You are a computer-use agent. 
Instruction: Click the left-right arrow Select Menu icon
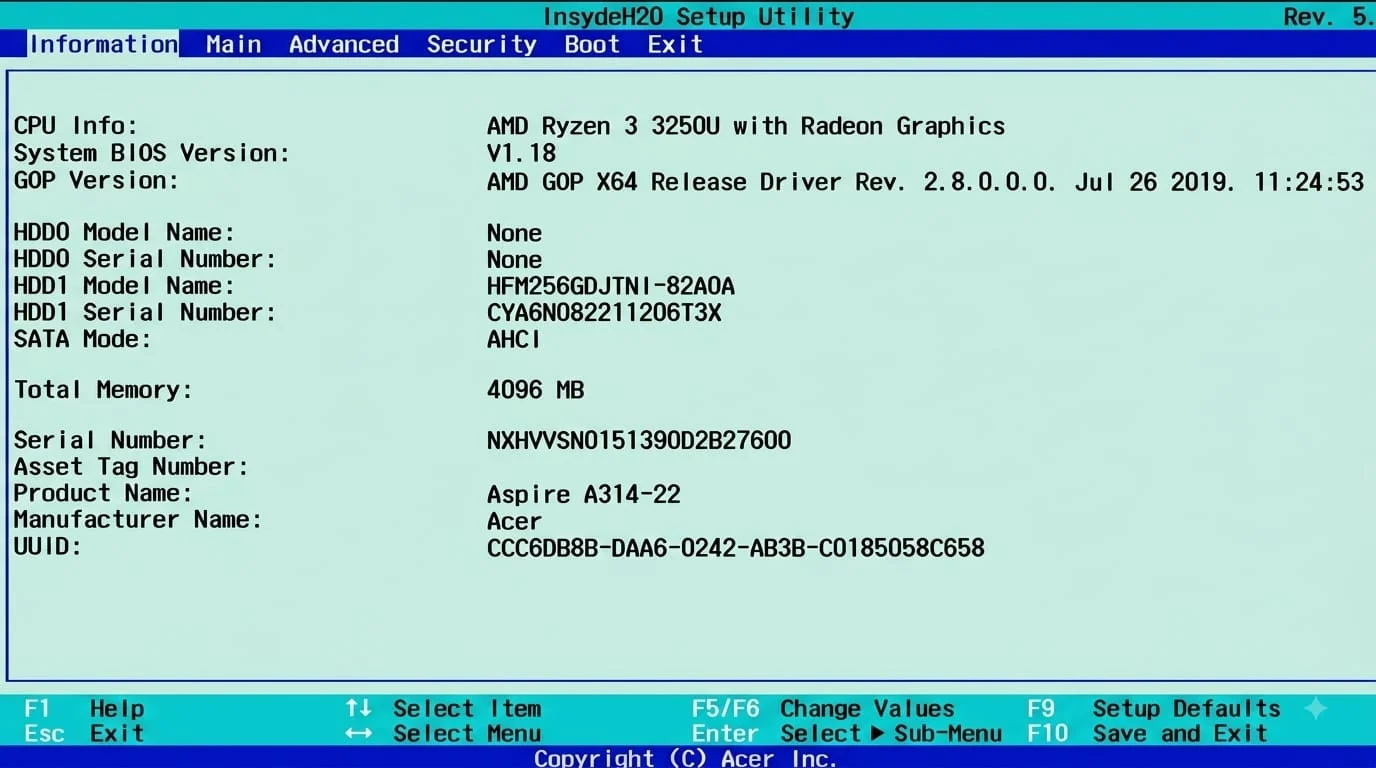(358, 733)
